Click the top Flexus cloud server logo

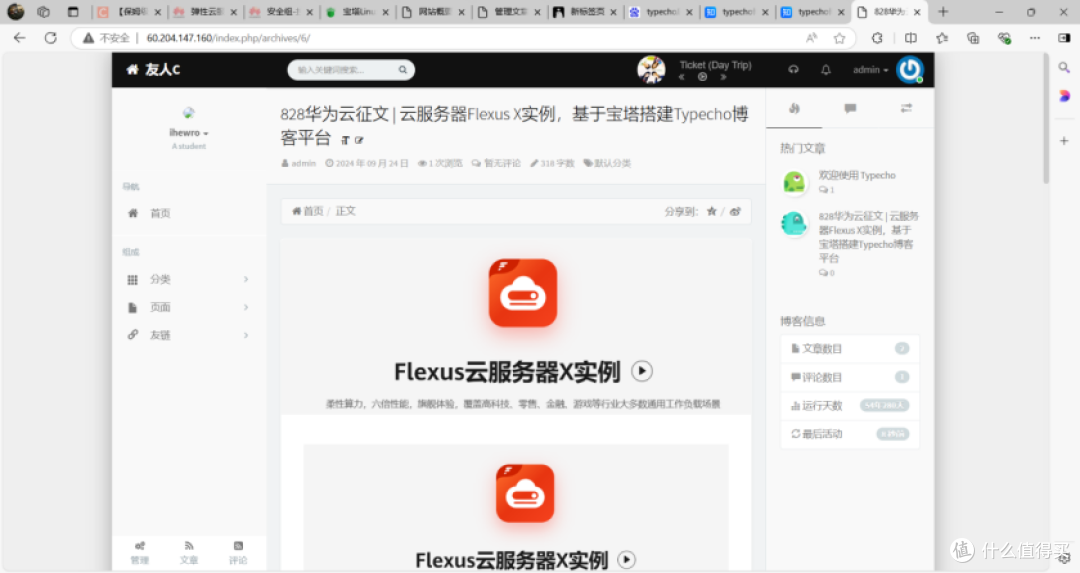point(523,293)
